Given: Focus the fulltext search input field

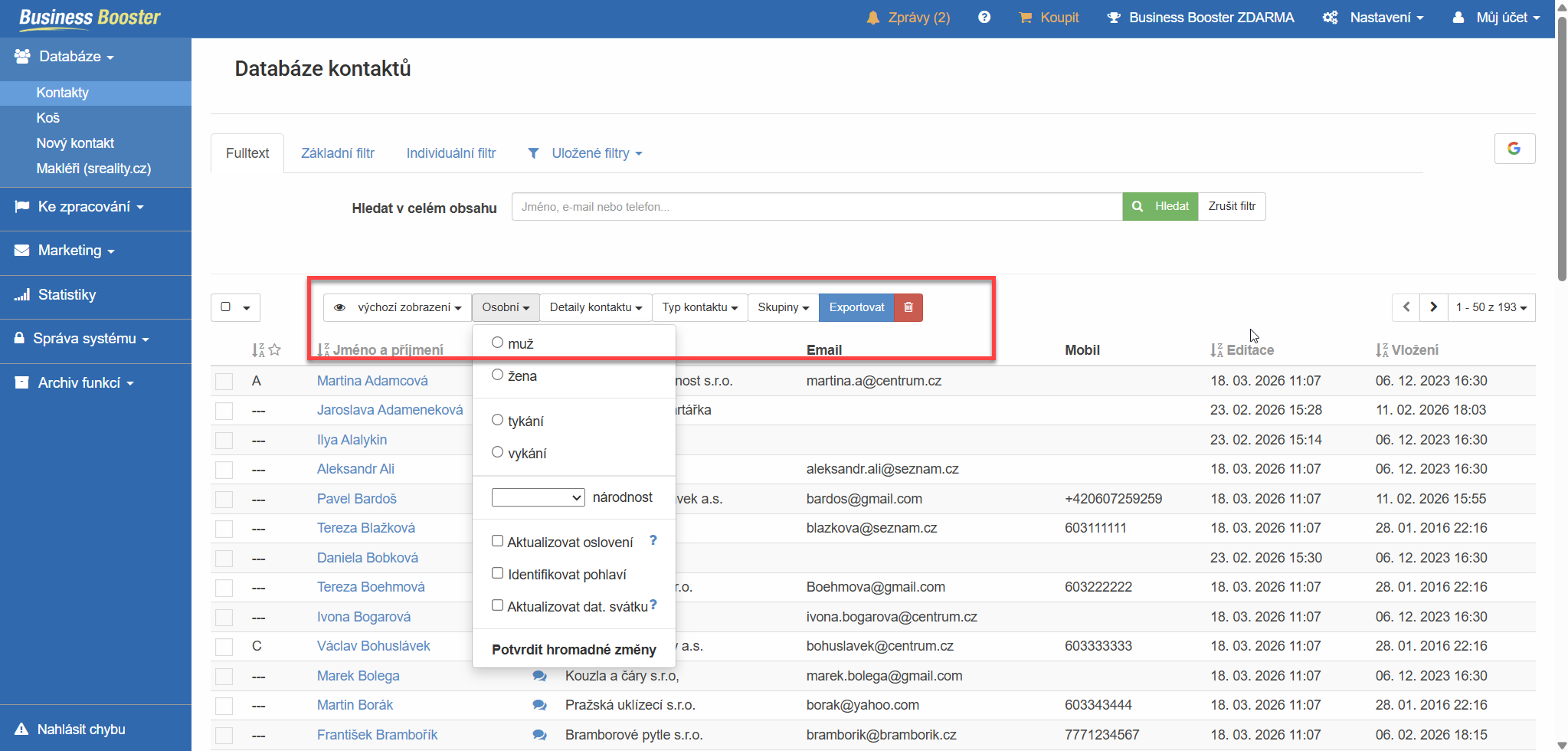Looking at the screenshot, I should pos(817,207).
